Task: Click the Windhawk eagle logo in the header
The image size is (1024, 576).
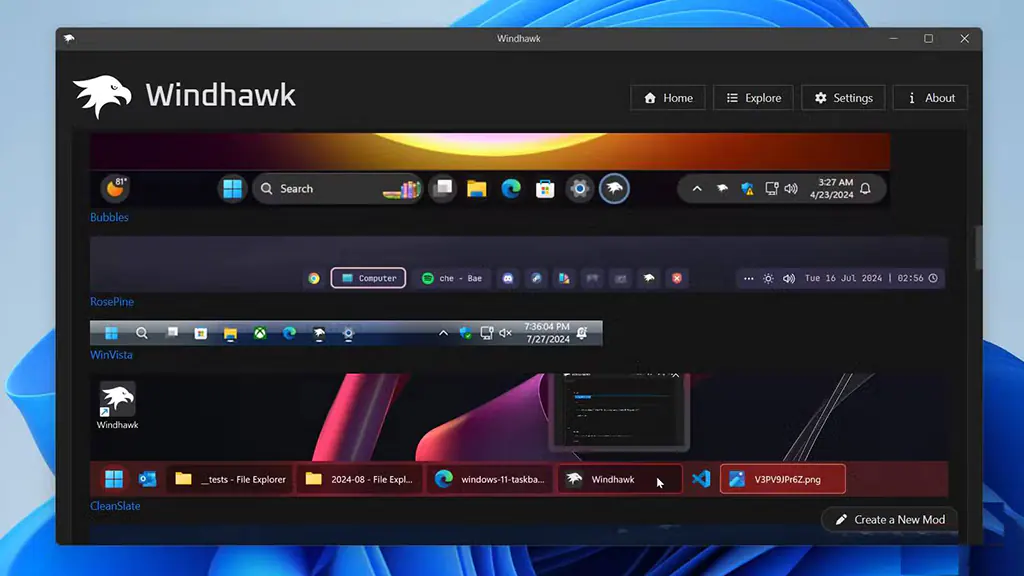Action: [104, 95]
